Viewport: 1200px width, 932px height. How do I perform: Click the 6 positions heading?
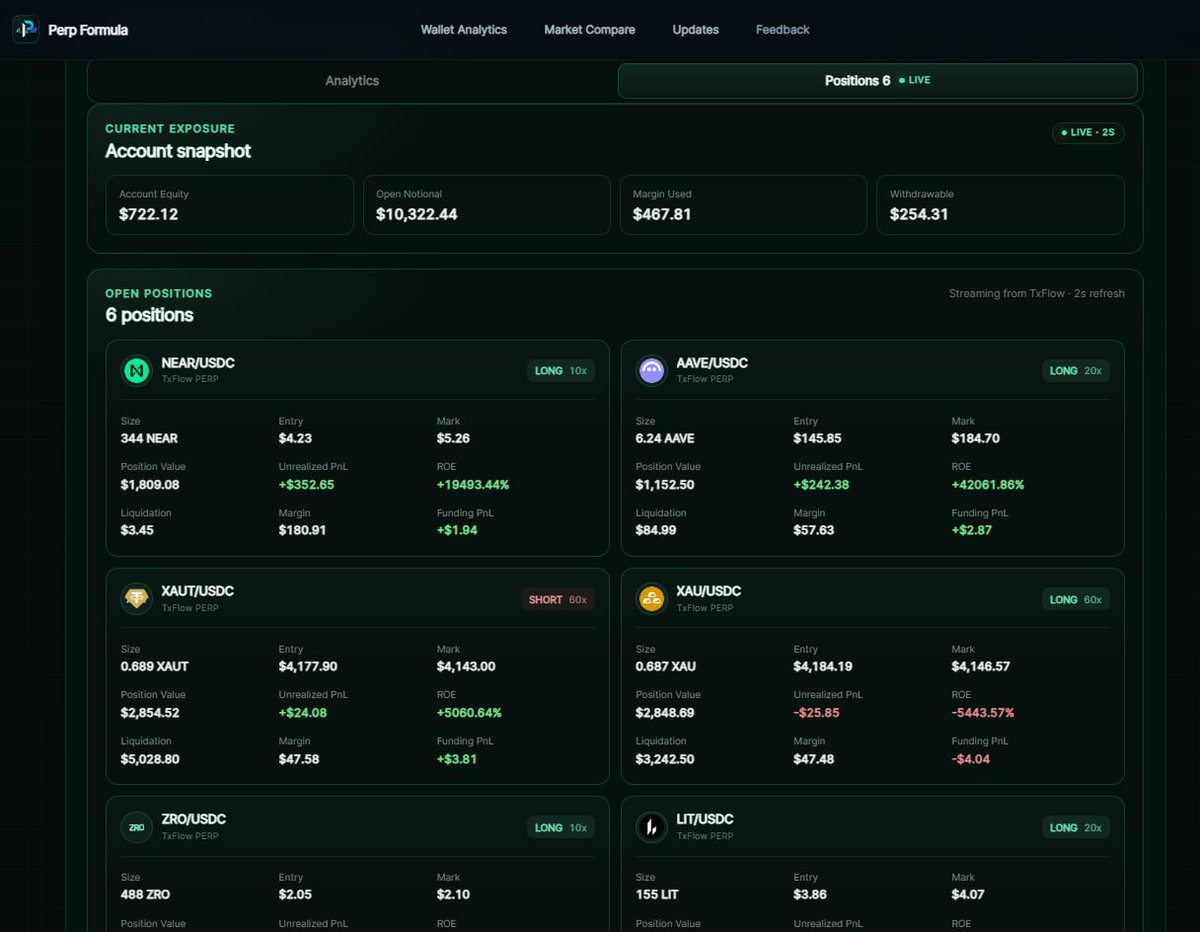click(x=149, y=315)
